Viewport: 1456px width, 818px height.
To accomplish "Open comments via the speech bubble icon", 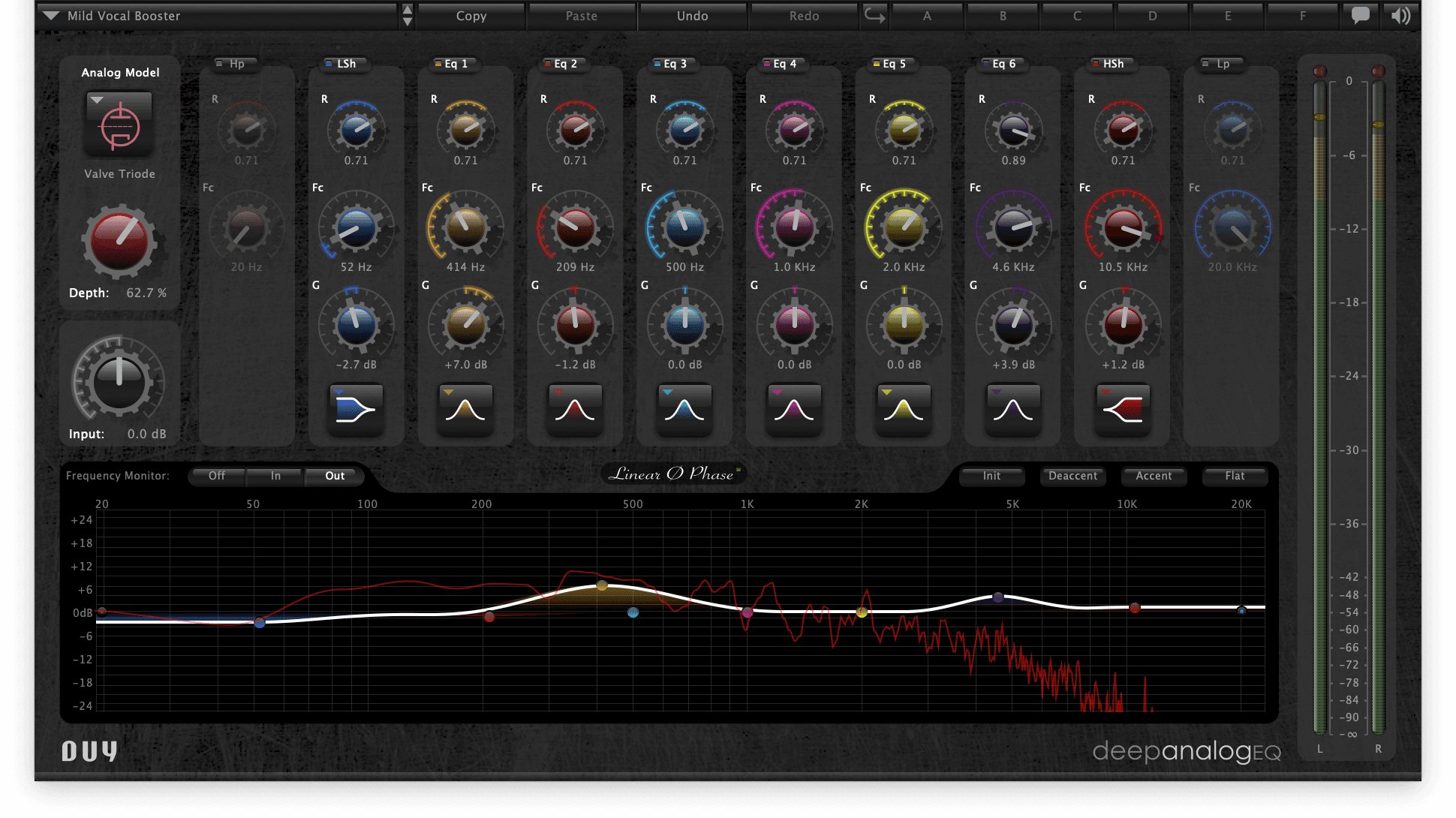I will (1360, 15).
